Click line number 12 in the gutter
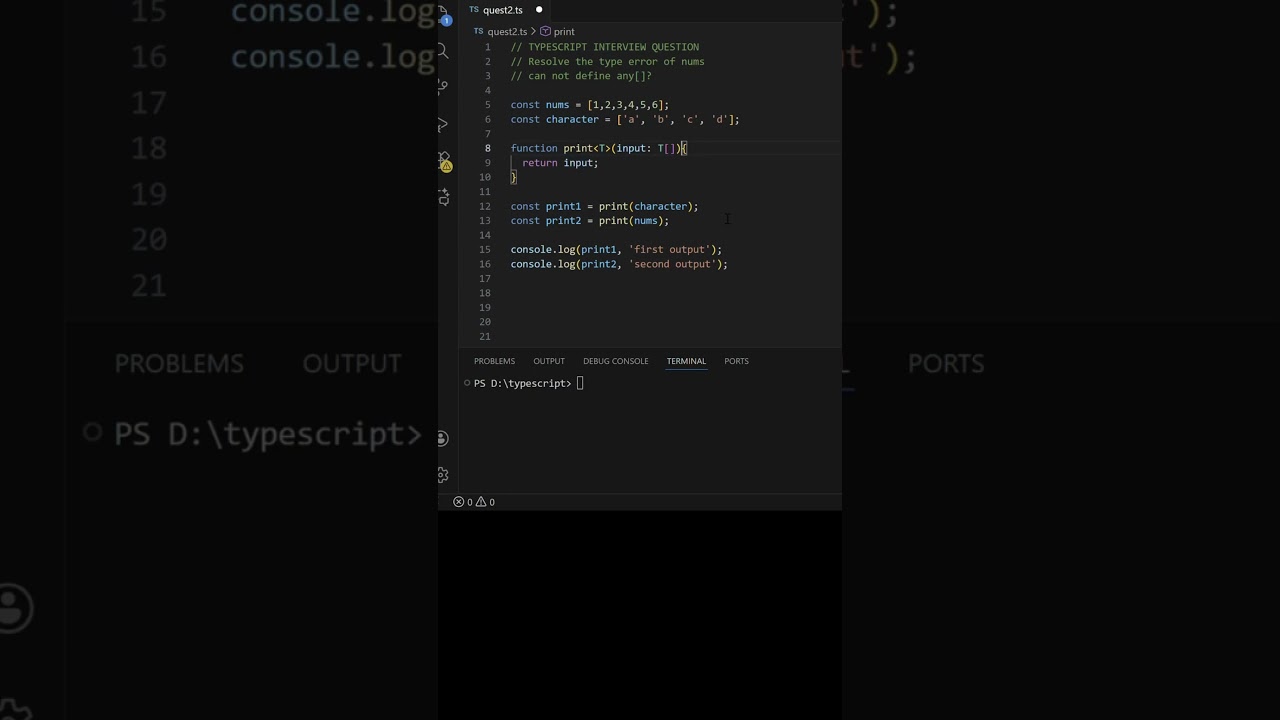The image size is (1280, 720). tap(485, 206)
